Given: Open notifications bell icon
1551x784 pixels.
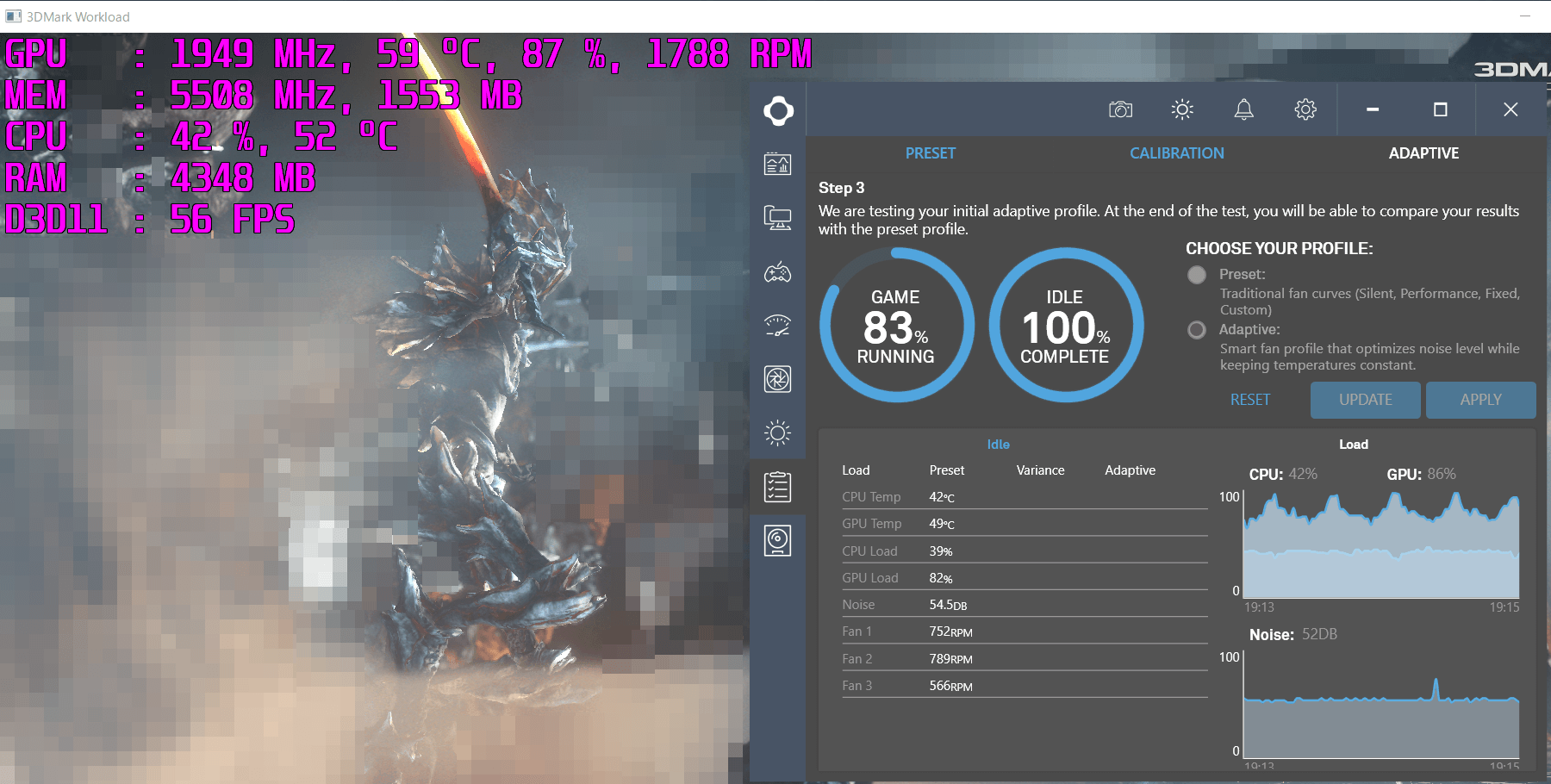Looking at the screenshot, I should (x=1243, y=109).
